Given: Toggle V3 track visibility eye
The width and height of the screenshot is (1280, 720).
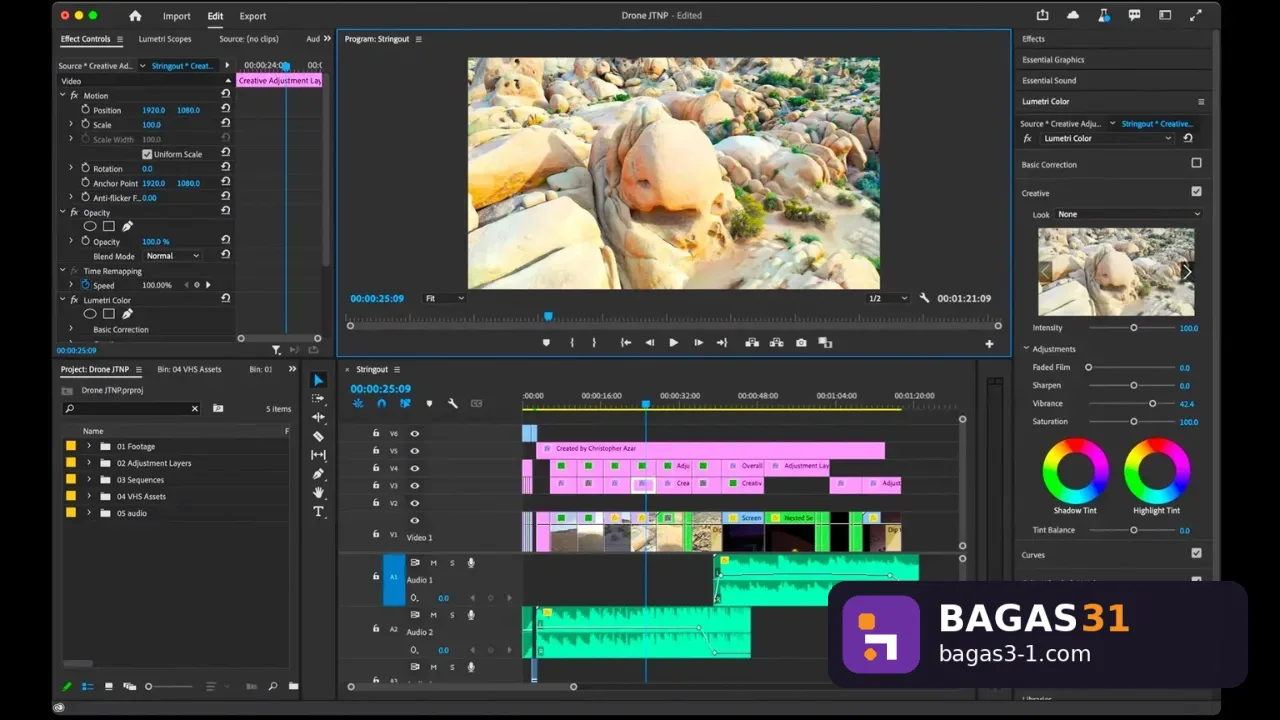Looking at the screenshot, I should coord(414,485).
